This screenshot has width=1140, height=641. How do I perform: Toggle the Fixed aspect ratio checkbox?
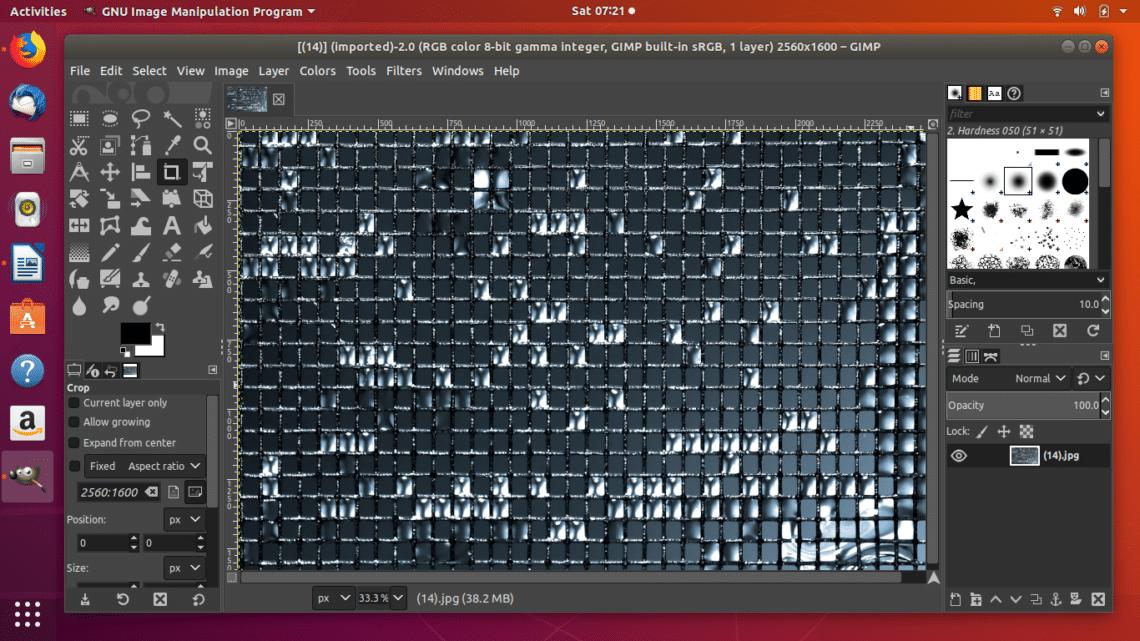[74, 466]
